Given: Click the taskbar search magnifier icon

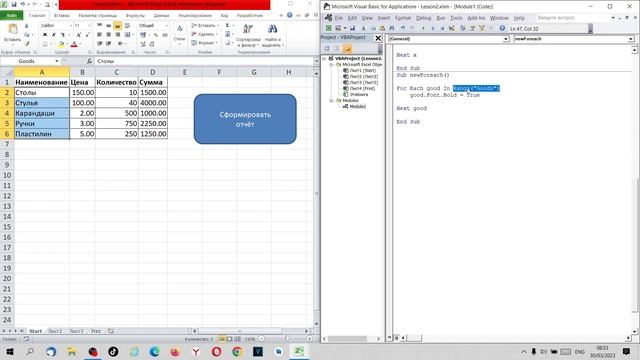Looking at the screenshot, I should click(x=30, y=352).
